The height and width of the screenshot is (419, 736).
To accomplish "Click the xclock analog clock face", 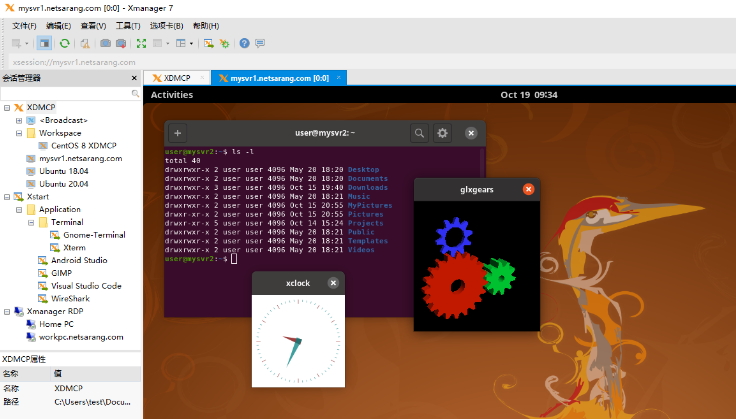I will (298, 341).
